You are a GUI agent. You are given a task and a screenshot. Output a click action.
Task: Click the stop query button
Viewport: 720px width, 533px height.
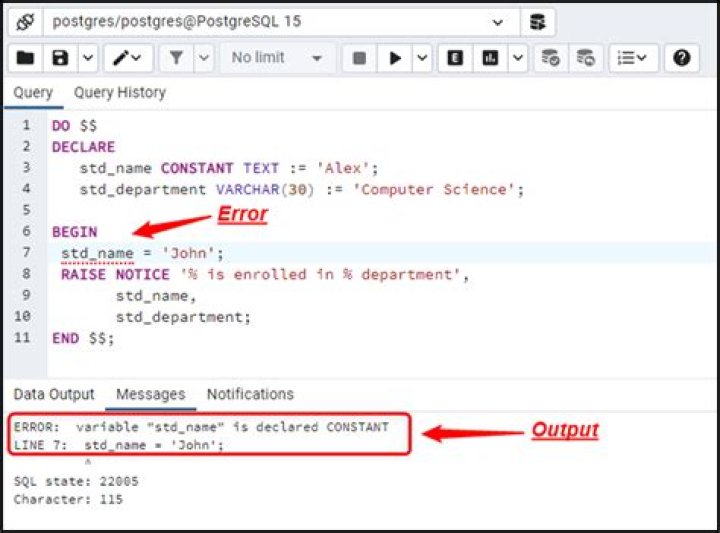(360, 58)
